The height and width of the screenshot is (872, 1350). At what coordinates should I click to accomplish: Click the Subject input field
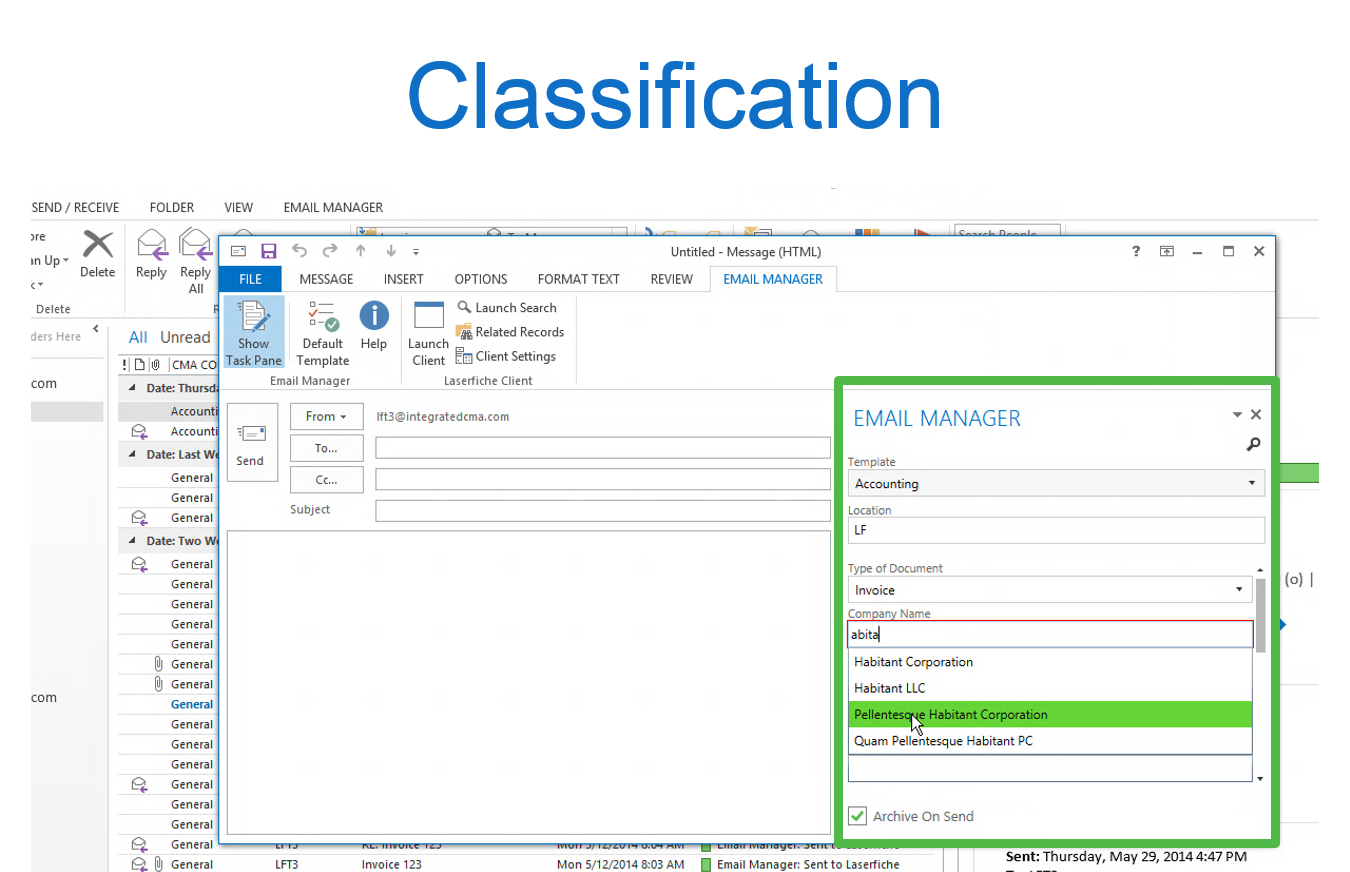(602, 511)
